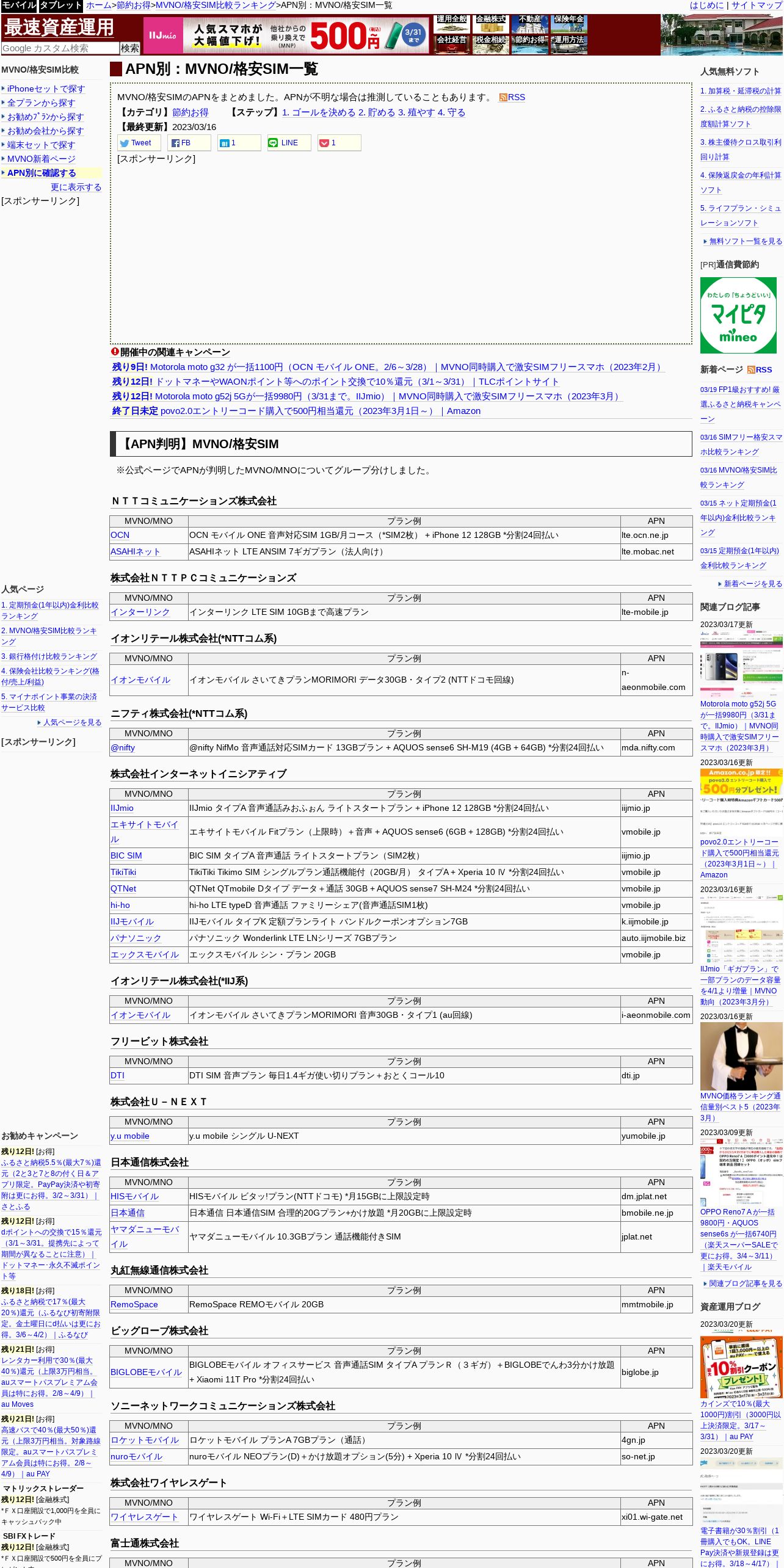Image resolution: width=784 pixels, height=1568 pixels.
Task: Open the 金融株式 header menu item
Action: [491, 24]
